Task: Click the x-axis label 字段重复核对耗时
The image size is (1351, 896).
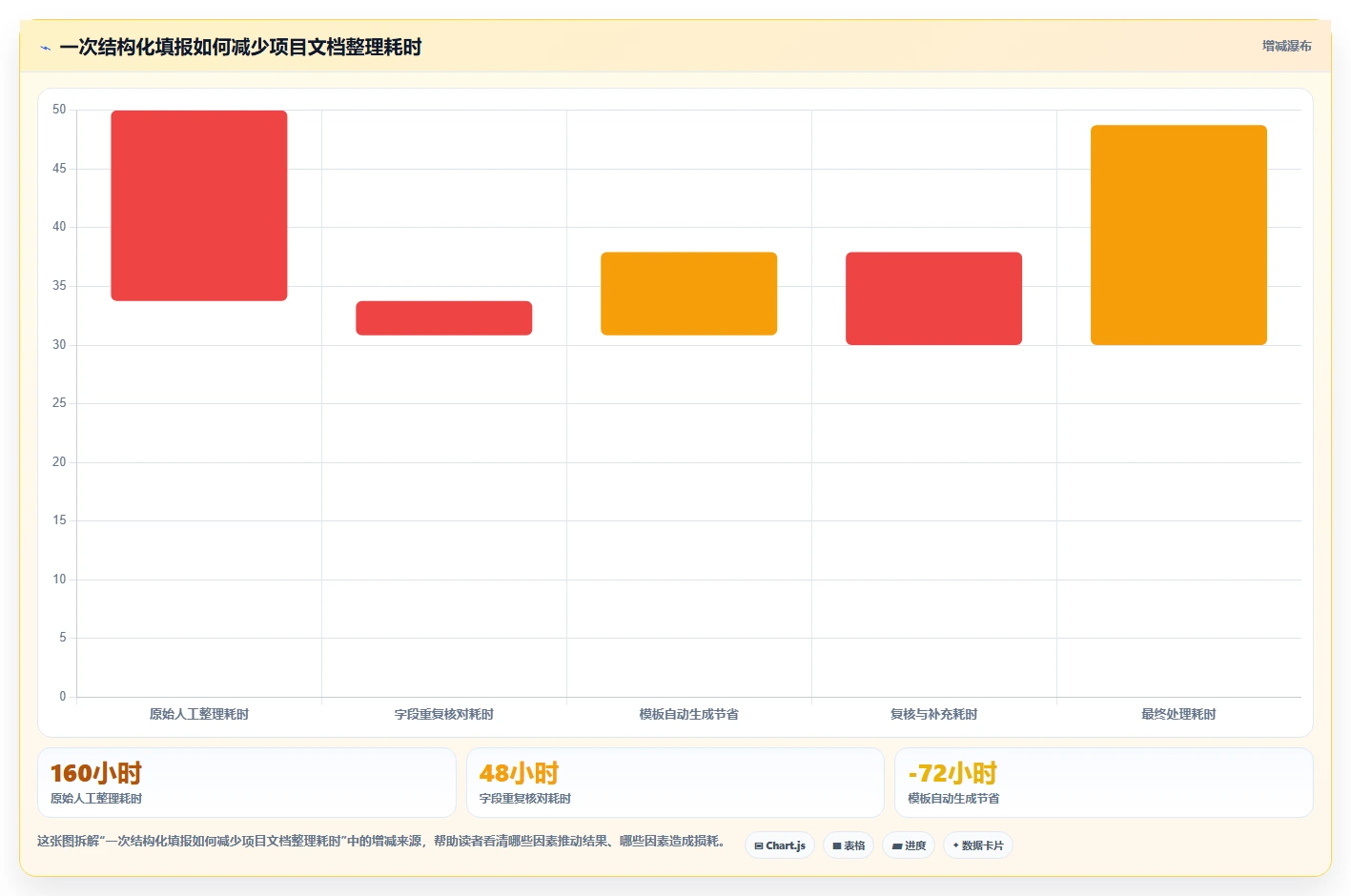Action: (444, 714)
